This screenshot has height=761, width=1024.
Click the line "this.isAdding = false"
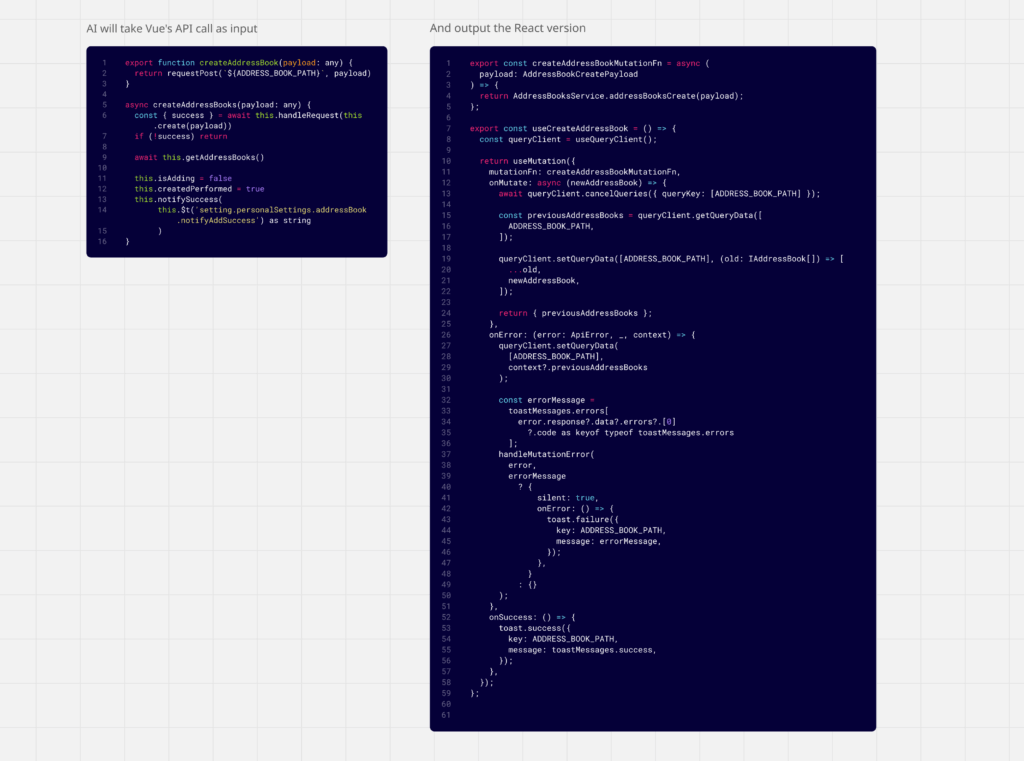coord(183,178)
